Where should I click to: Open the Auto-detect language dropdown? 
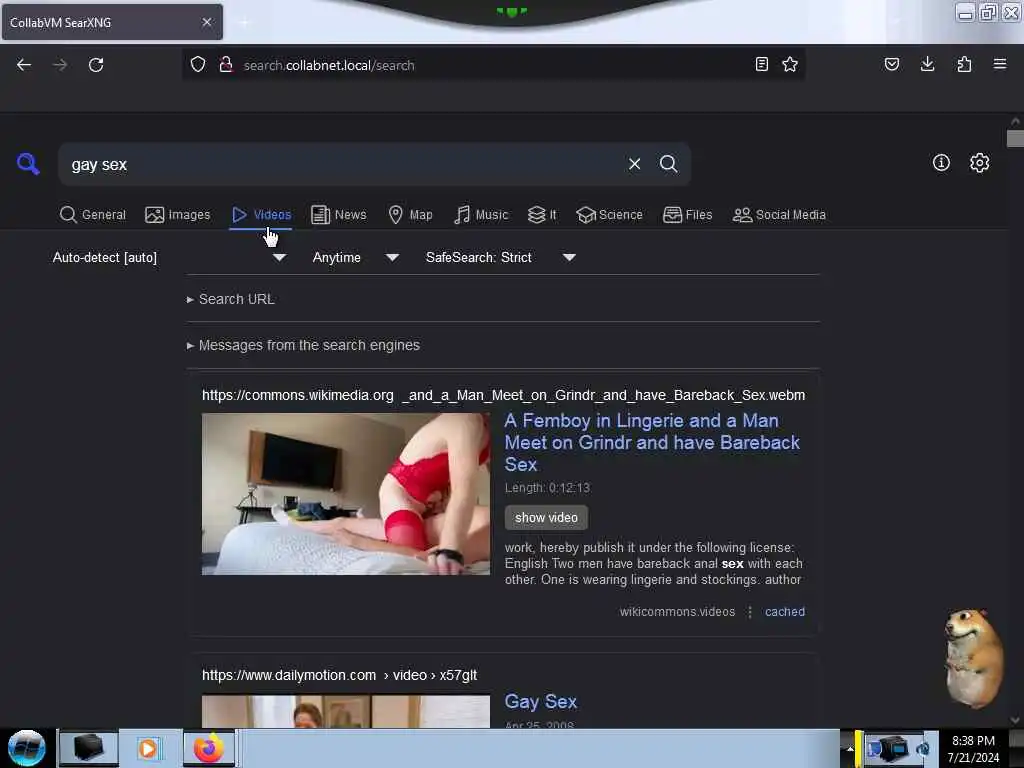pos(169,257)
